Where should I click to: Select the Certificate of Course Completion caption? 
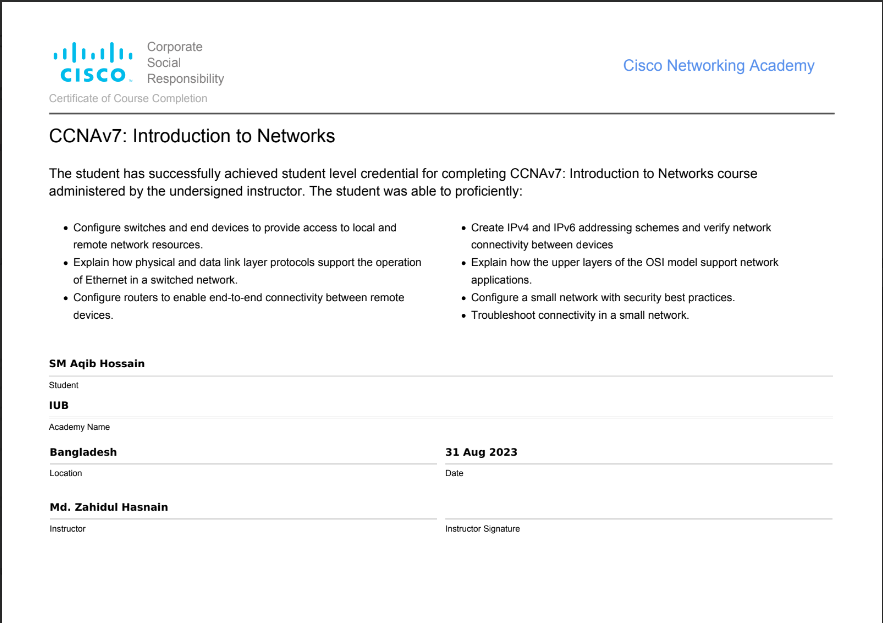pyautogui.click(x=128, y=98)
